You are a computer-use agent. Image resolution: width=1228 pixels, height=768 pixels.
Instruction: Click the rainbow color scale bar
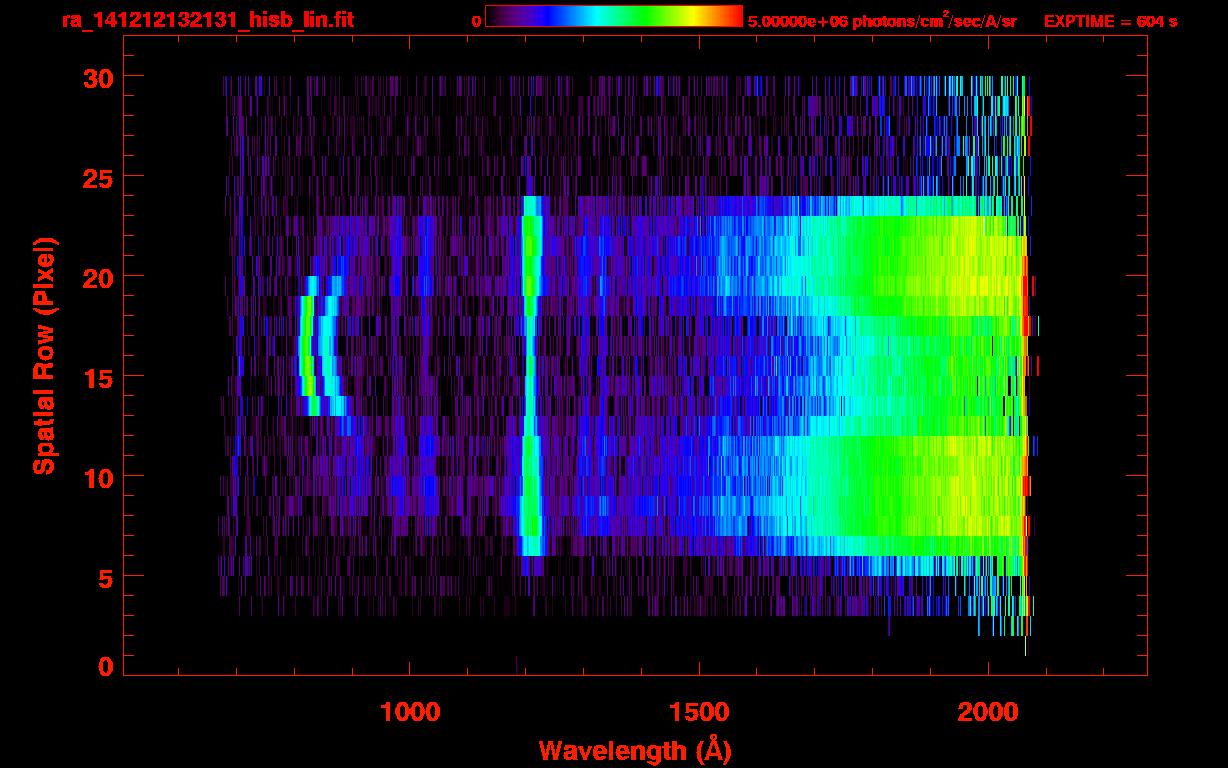[x=614, y=16]
